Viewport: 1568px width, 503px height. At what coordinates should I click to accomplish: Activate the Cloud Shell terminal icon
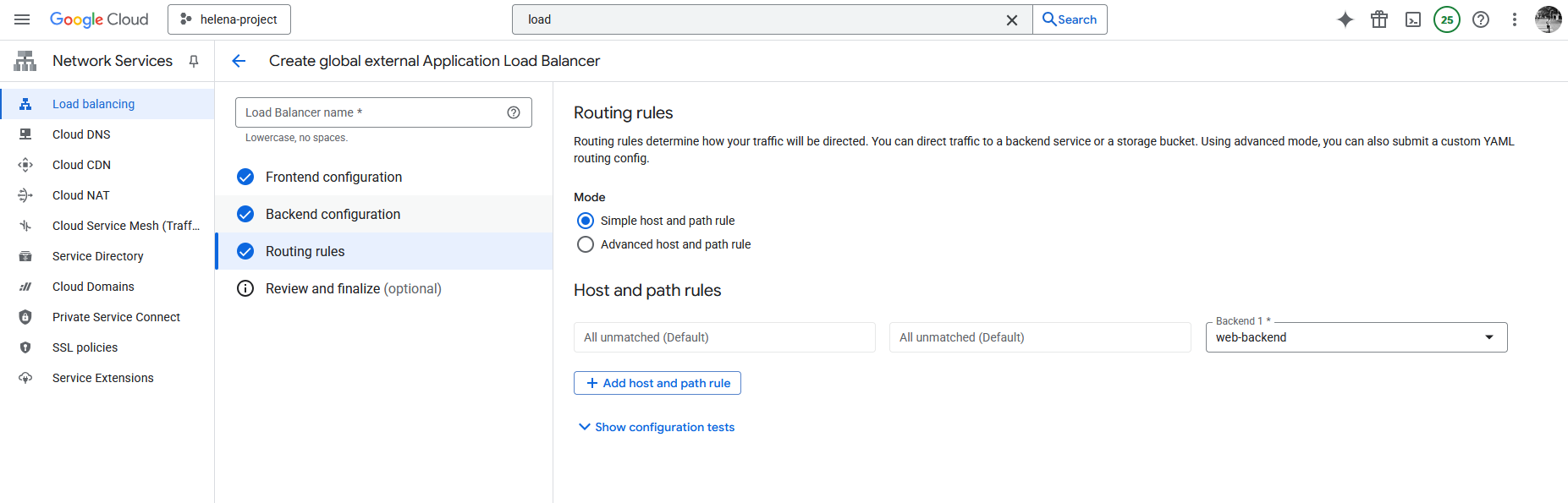click(1413, 19)
